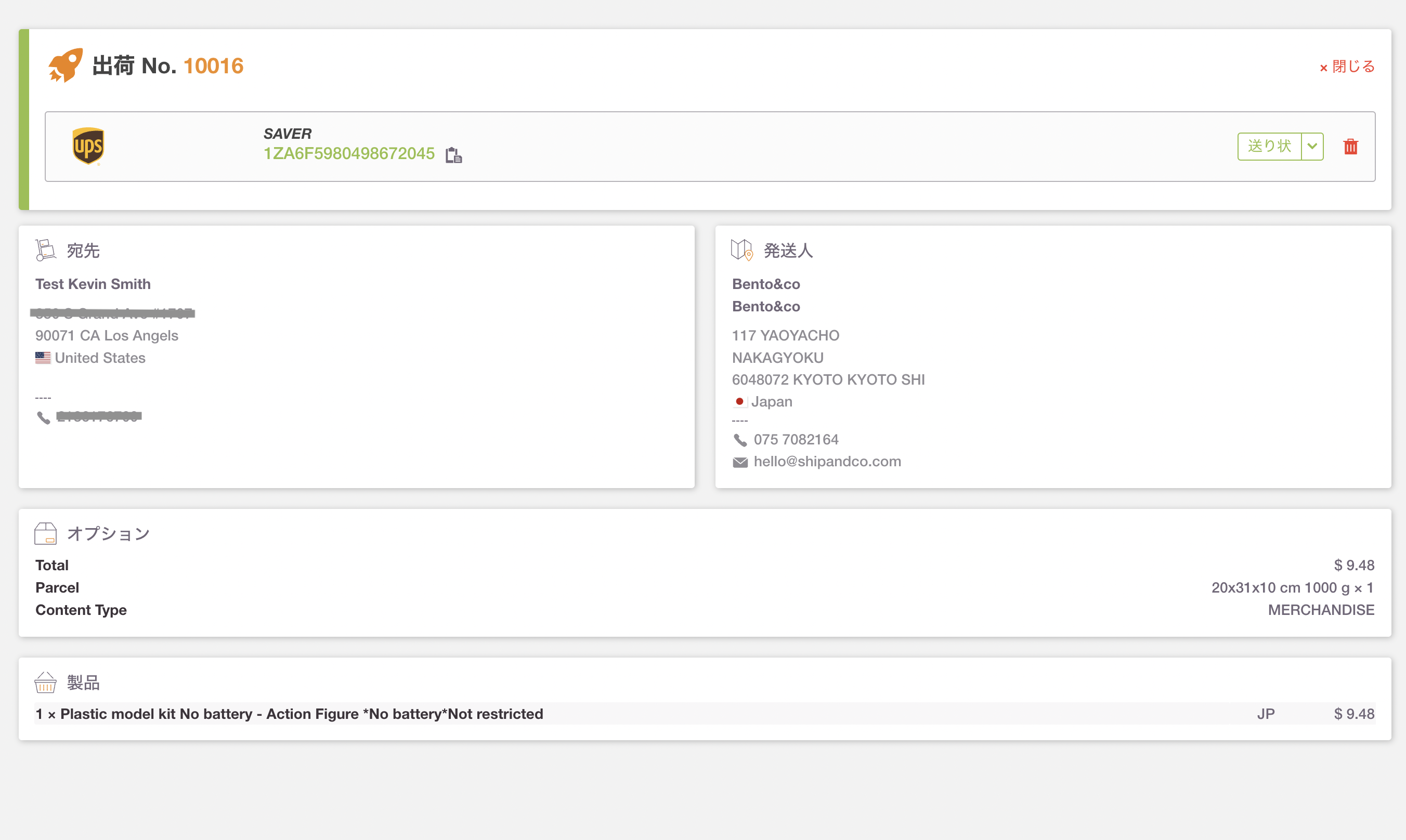Click the email hello@shipandco.com

827,461
